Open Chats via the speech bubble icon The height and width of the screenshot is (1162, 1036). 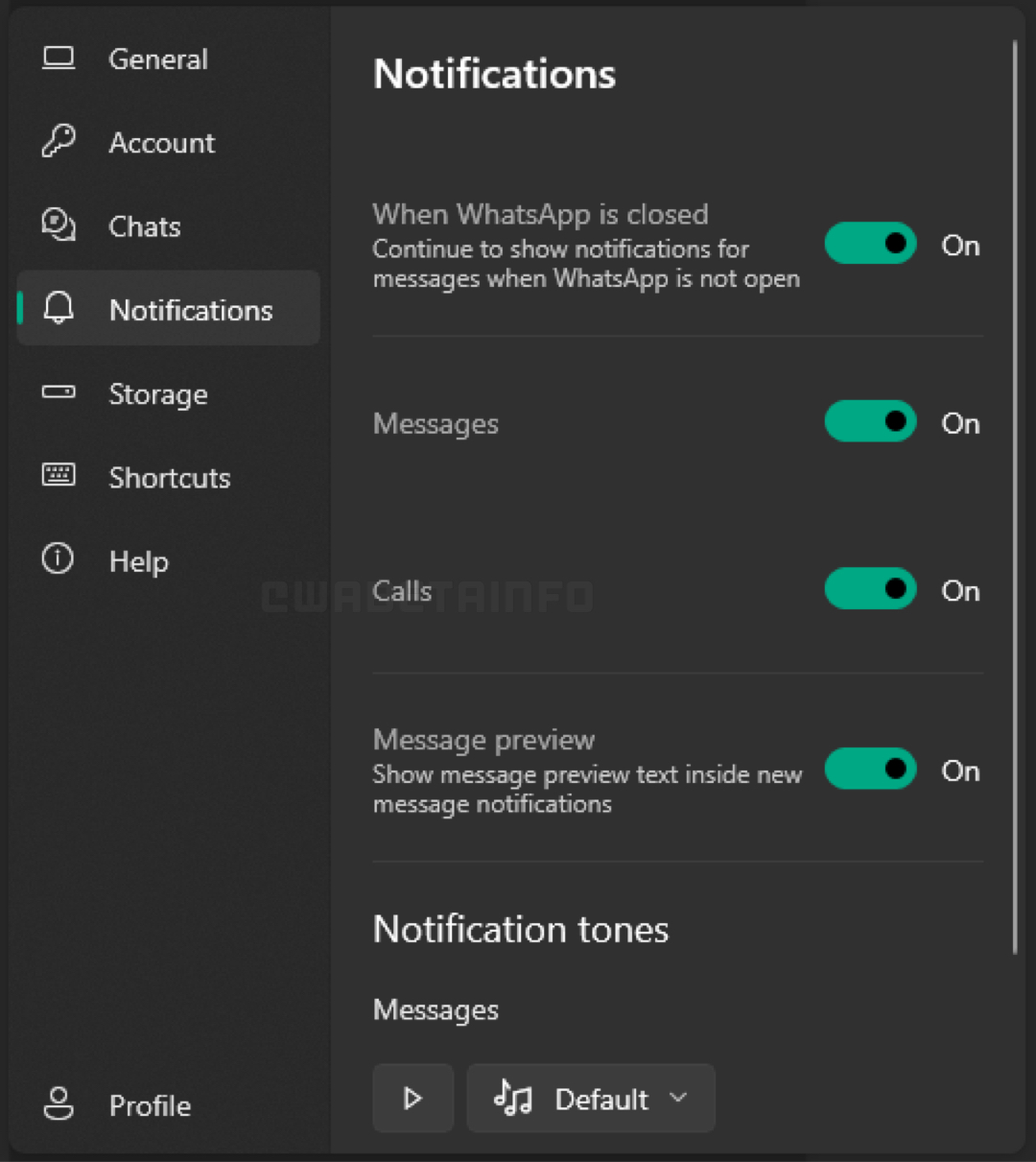point(58,225)
